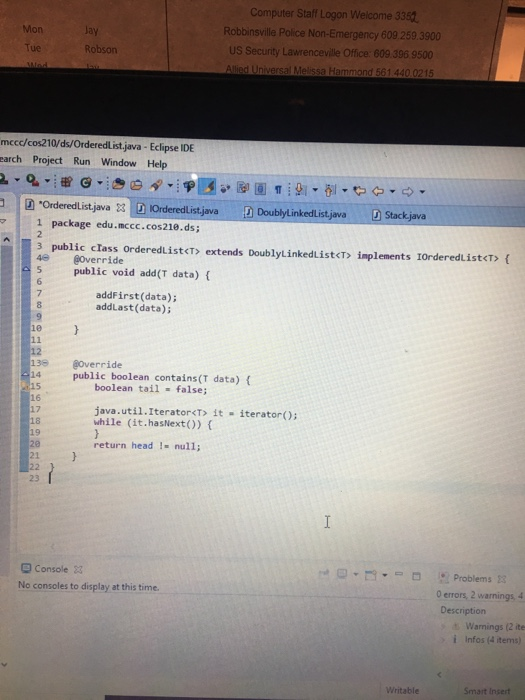The image size is (525, 700).
Task: Open the New Java Class dropdown arrow
Action: point(100,183)
